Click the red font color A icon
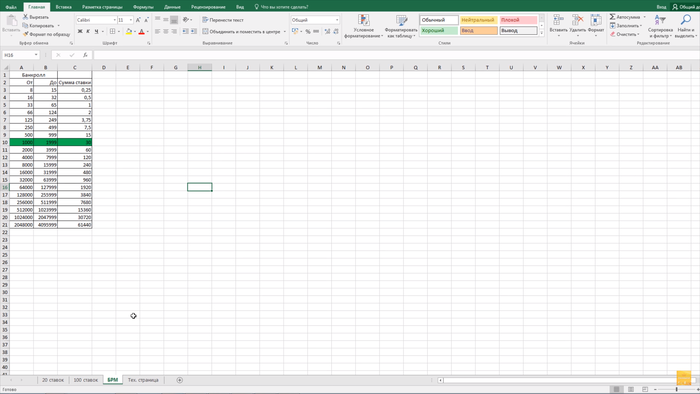700x394 pixels. pyautogui.click(x=141, y=32)
